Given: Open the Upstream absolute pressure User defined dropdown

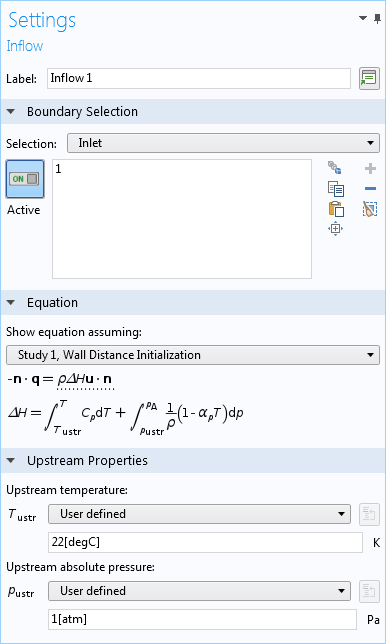Looking at the screenshot, I should coord(199,591).
